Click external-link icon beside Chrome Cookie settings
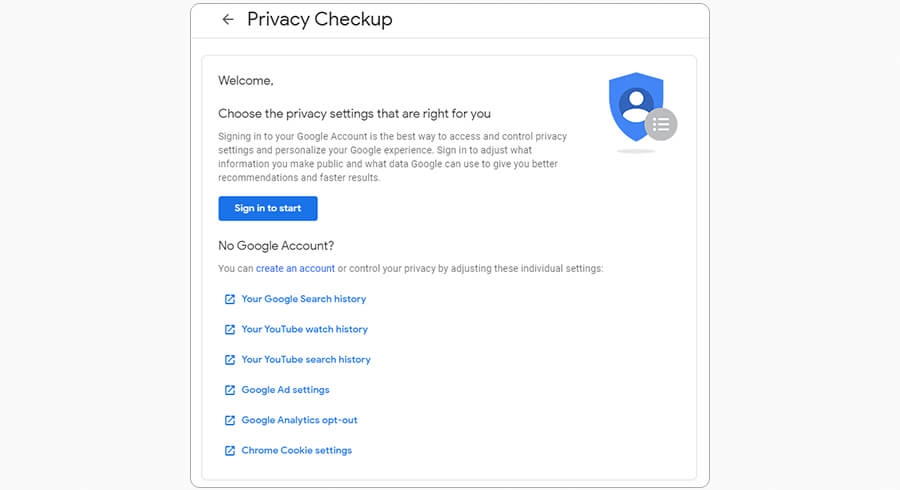The height and width of the screenshot is (490, 900). point(230,451)
